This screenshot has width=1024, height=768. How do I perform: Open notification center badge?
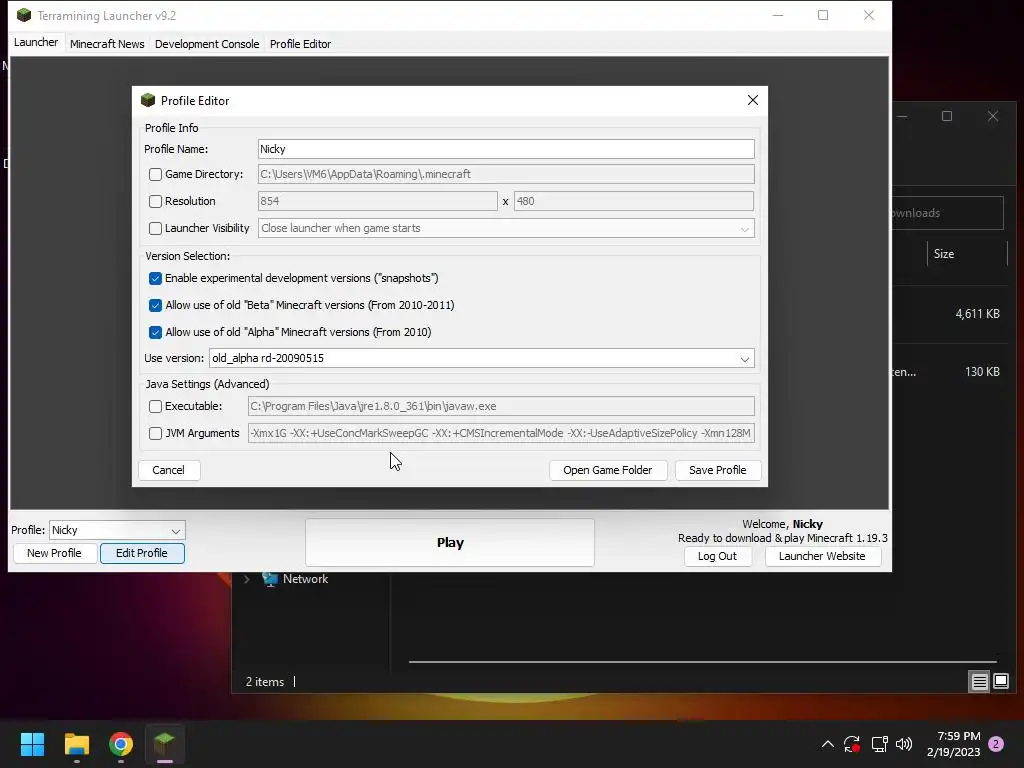click(x=996, y=744)
